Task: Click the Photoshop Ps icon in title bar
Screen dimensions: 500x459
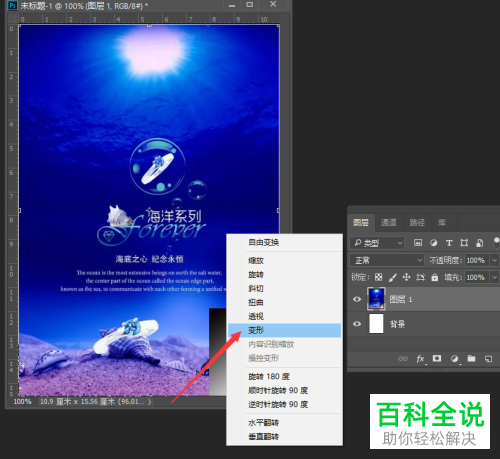Action: [x=12, y=5]
